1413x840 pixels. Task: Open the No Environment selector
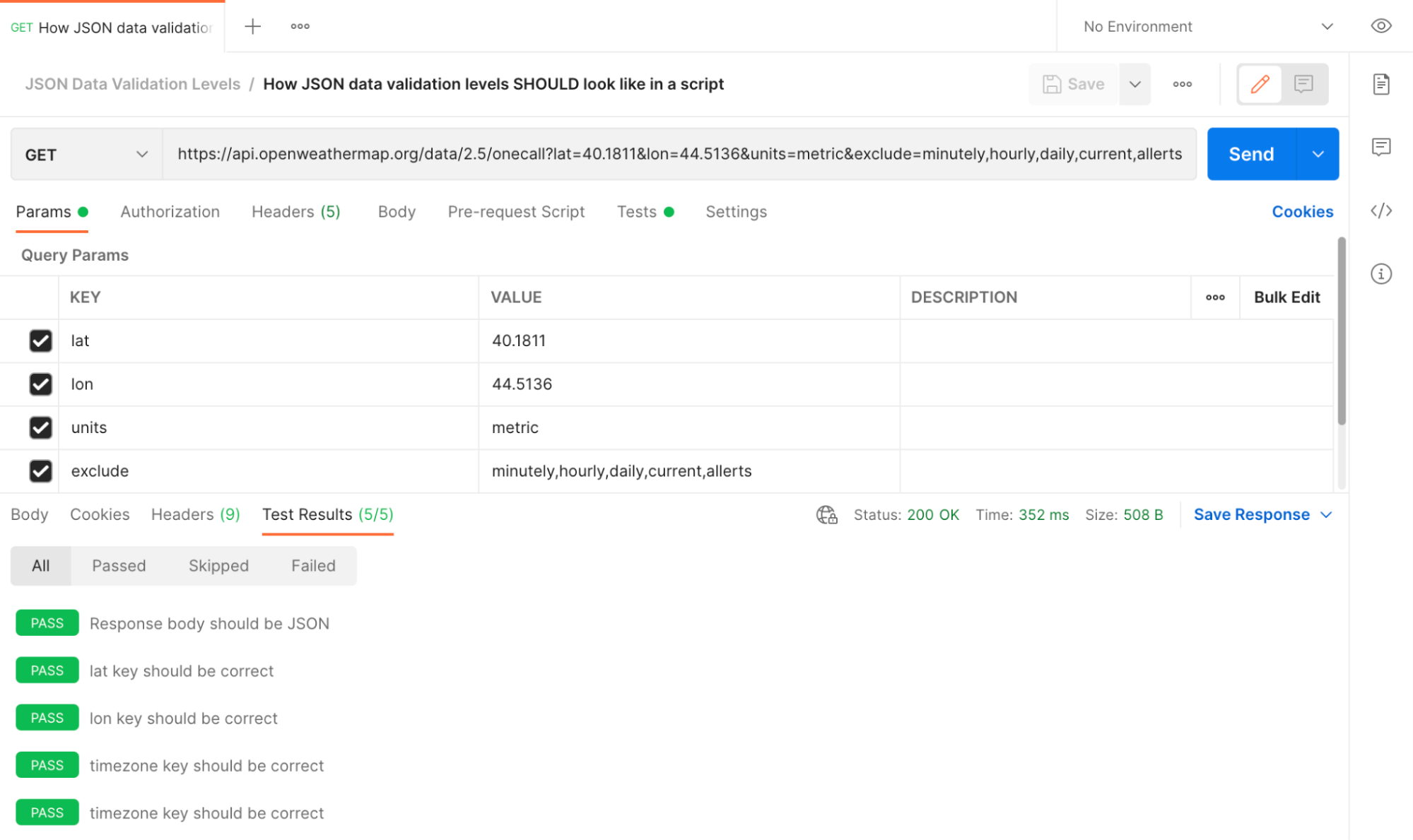(x=1208, y=27)
